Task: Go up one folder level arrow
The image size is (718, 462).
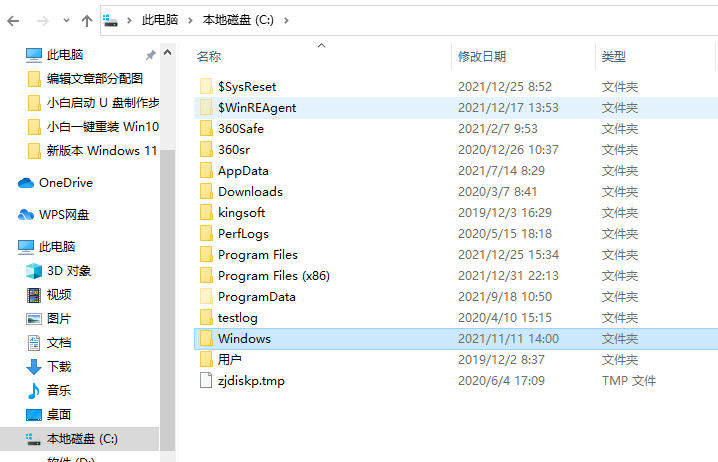Action: (87, 20)
